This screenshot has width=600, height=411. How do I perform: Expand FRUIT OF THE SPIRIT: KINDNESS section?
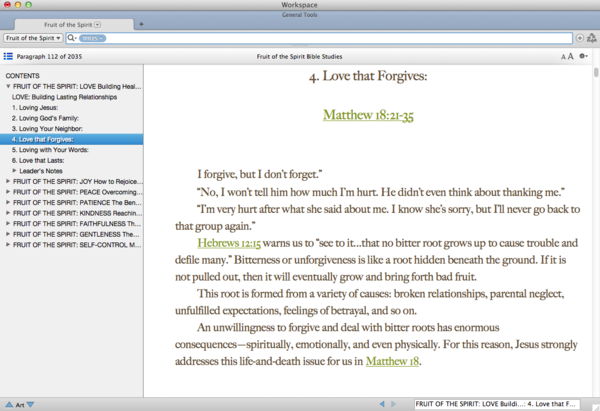point(8,213)
